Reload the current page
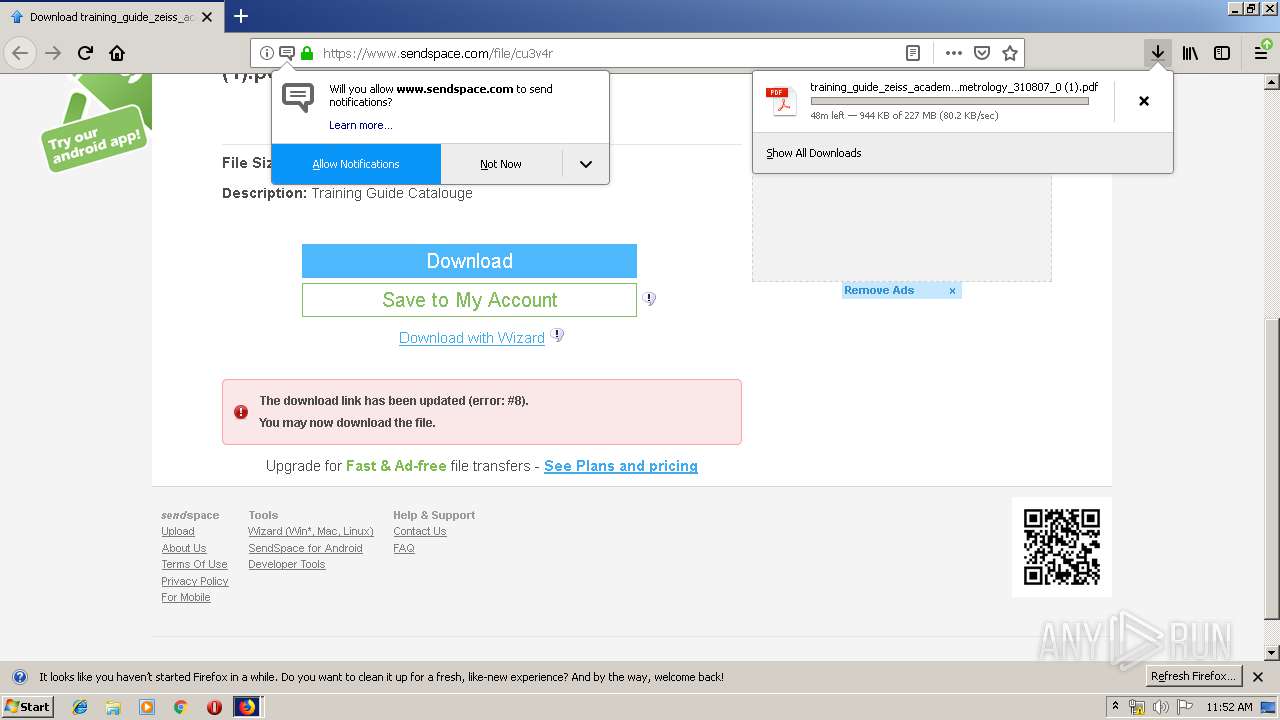The width and height of the screenshot is (1280, 720). click(x=85, y=53)
